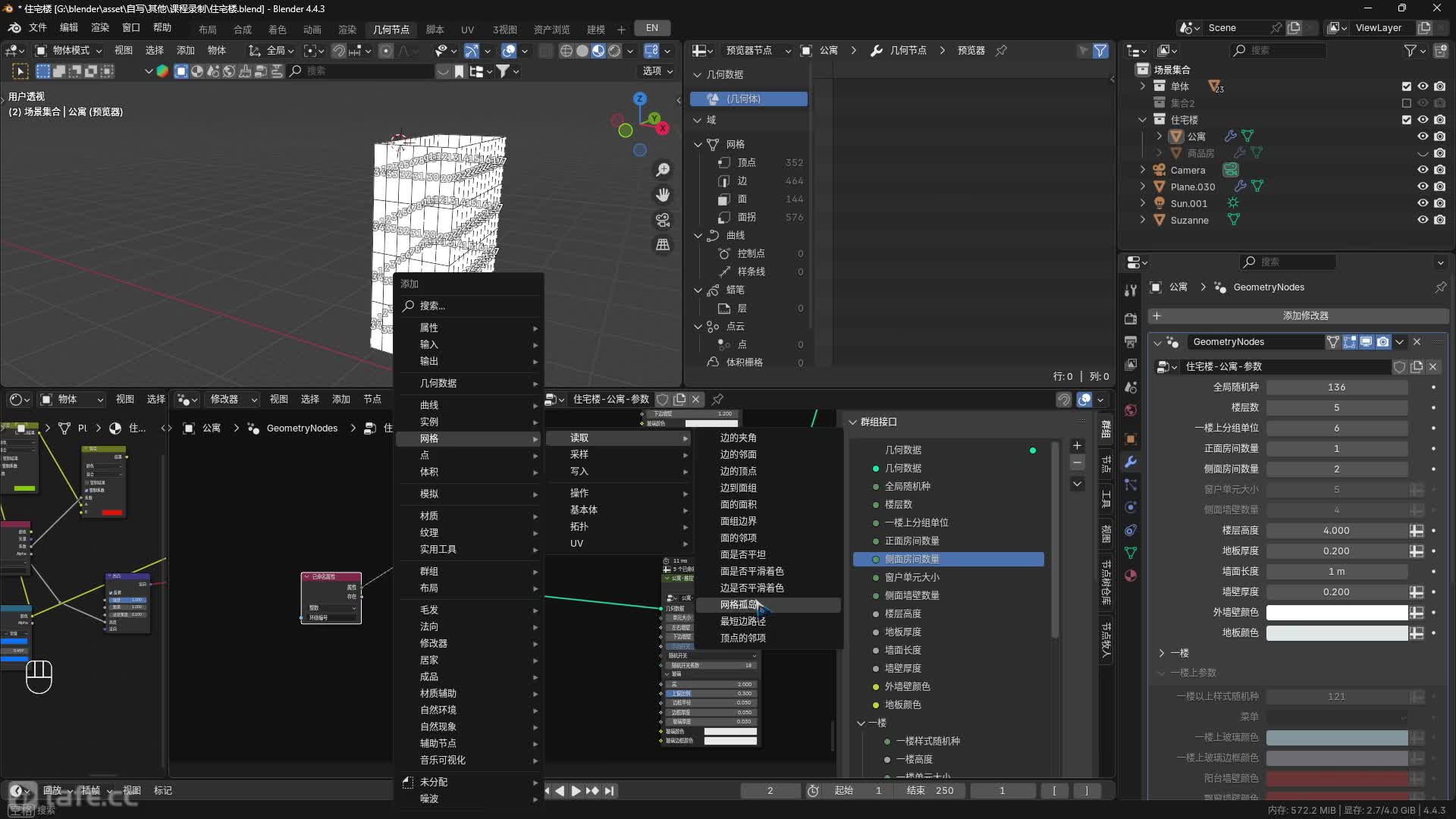The width and height of the screenshot is (1456, 819).
Task: Click the 添加修改器 button
Action: pos(1298,315)
